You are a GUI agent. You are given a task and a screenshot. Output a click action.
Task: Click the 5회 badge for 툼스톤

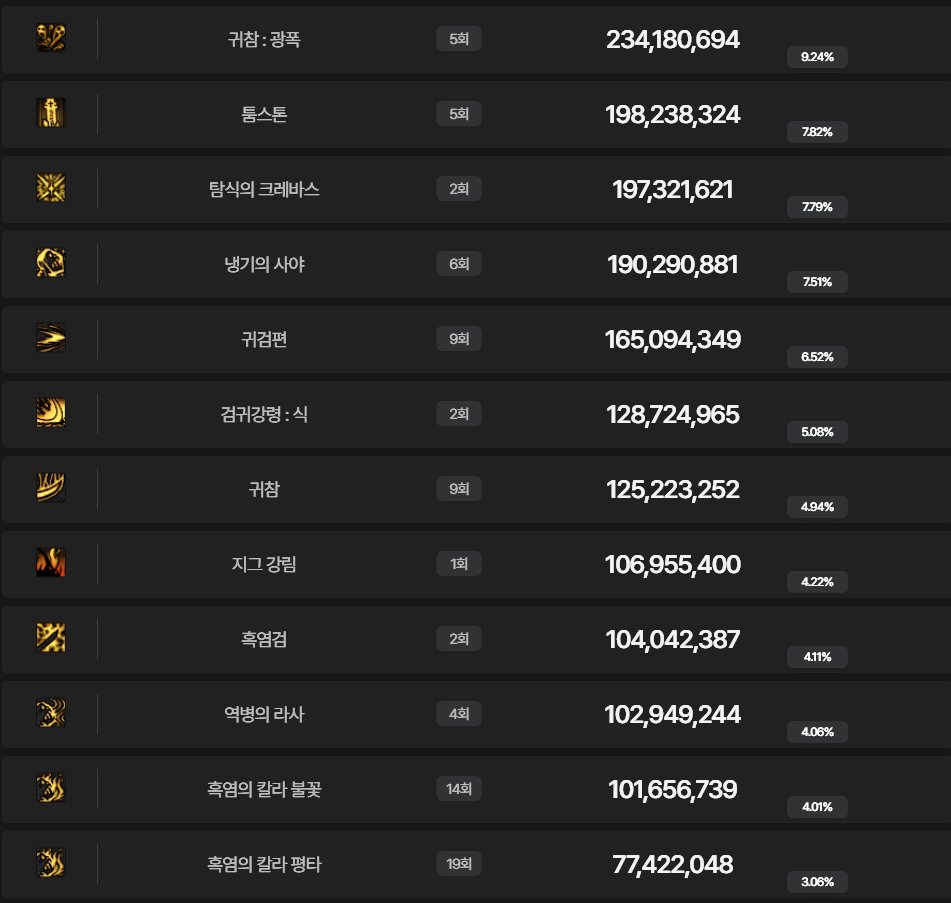point(459,114)
